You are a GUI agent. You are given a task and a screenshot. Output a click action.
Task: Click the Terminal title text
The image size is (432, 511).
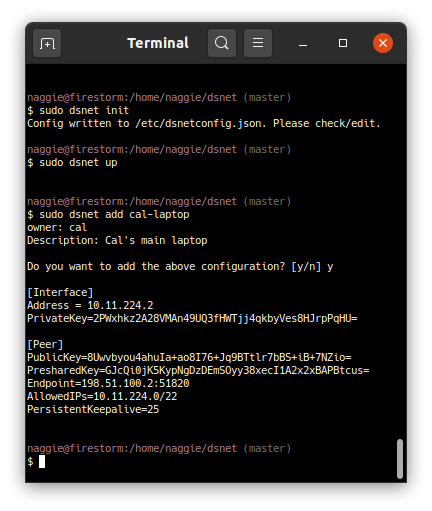click(158, 43)
